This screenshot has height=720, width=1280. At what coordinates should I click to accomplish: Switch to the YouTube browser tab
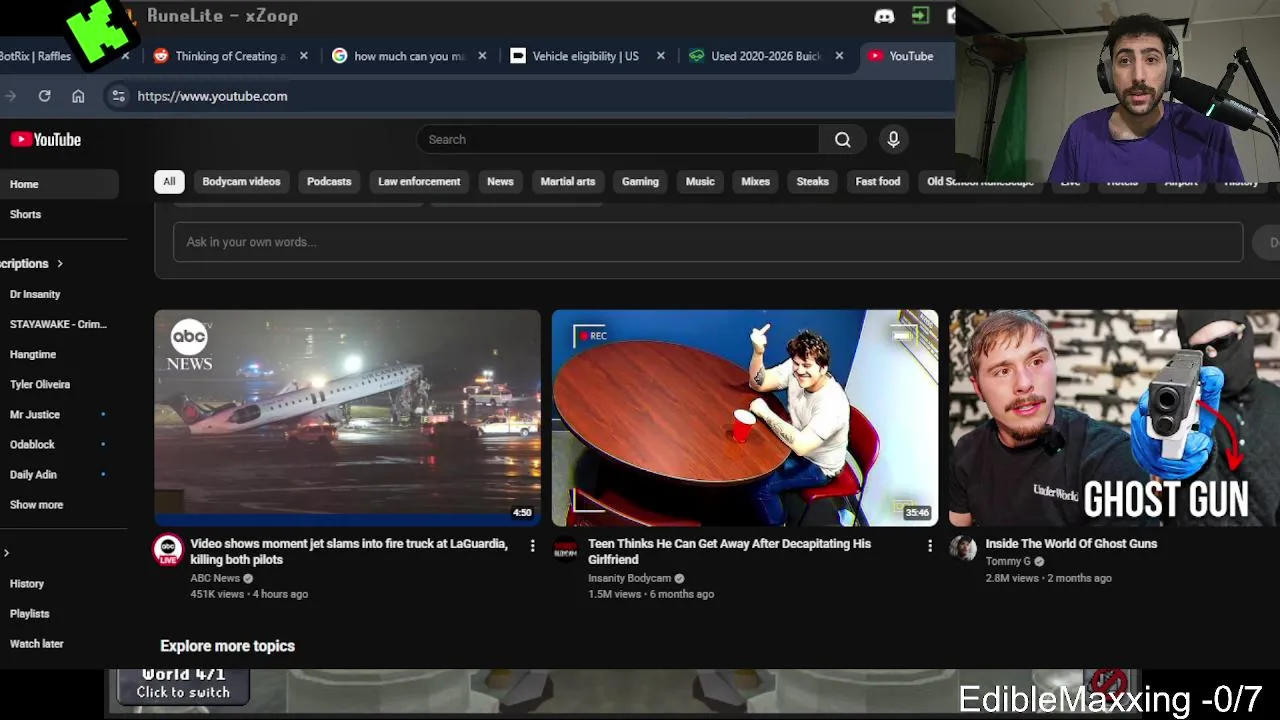(905, 56)
